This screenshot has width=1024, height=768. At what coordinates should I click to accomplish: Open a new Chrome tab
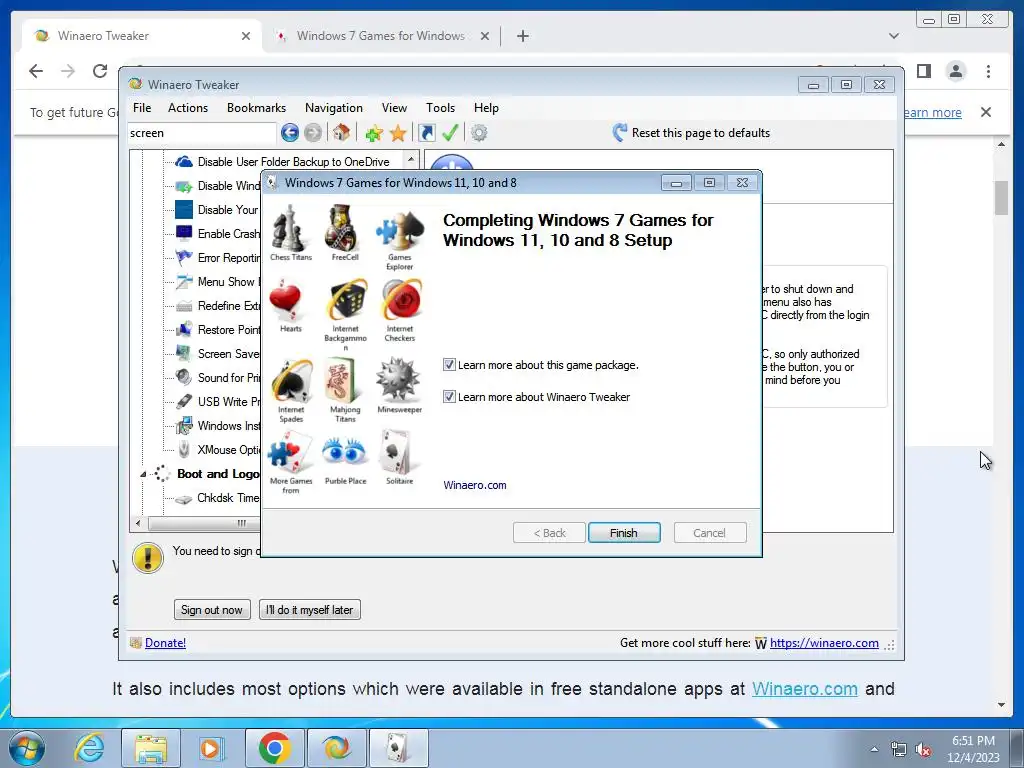(x=522, y=36)
